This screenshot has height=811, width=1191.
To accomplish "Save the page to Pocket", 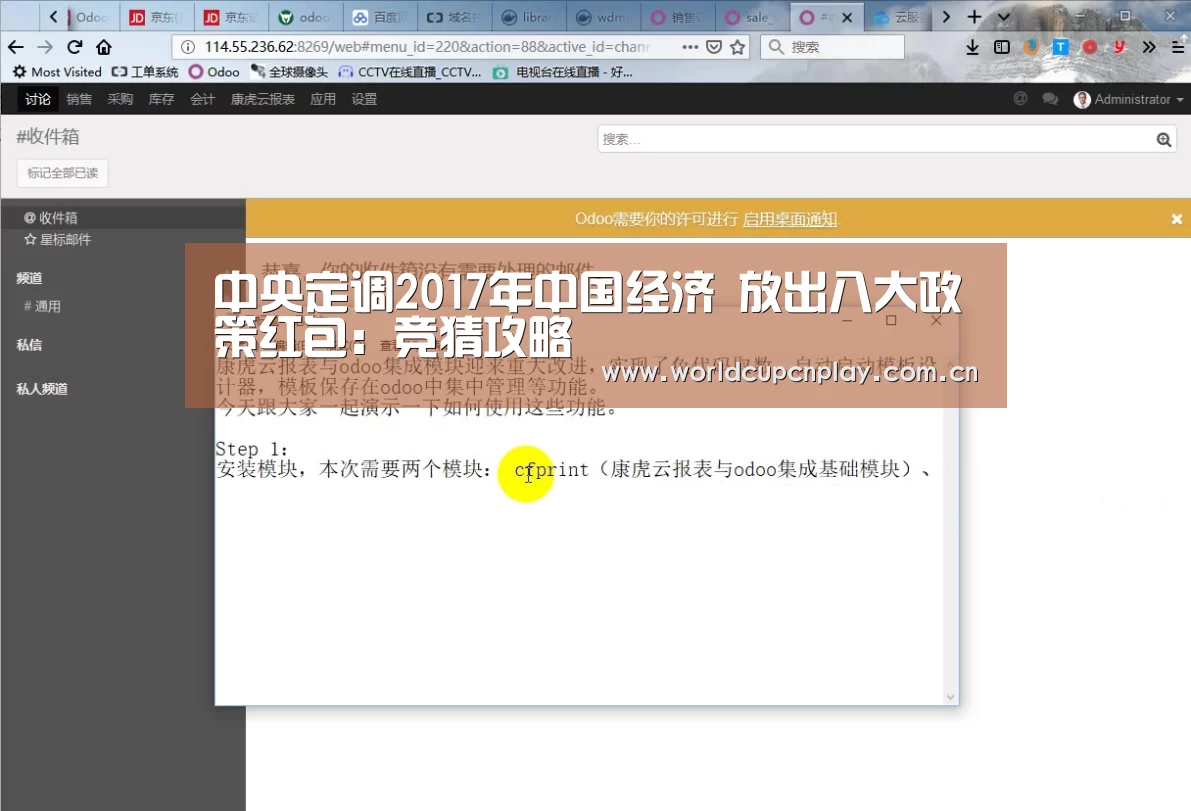I will click(x=714, y=47).
